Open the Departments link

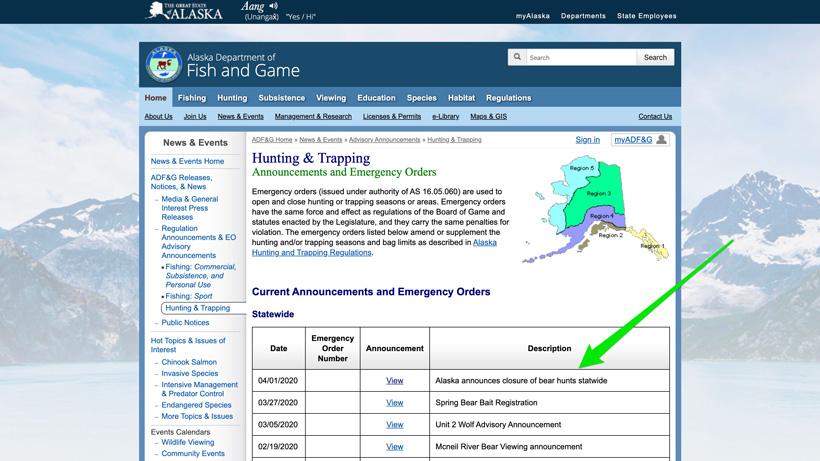point(583,16)
